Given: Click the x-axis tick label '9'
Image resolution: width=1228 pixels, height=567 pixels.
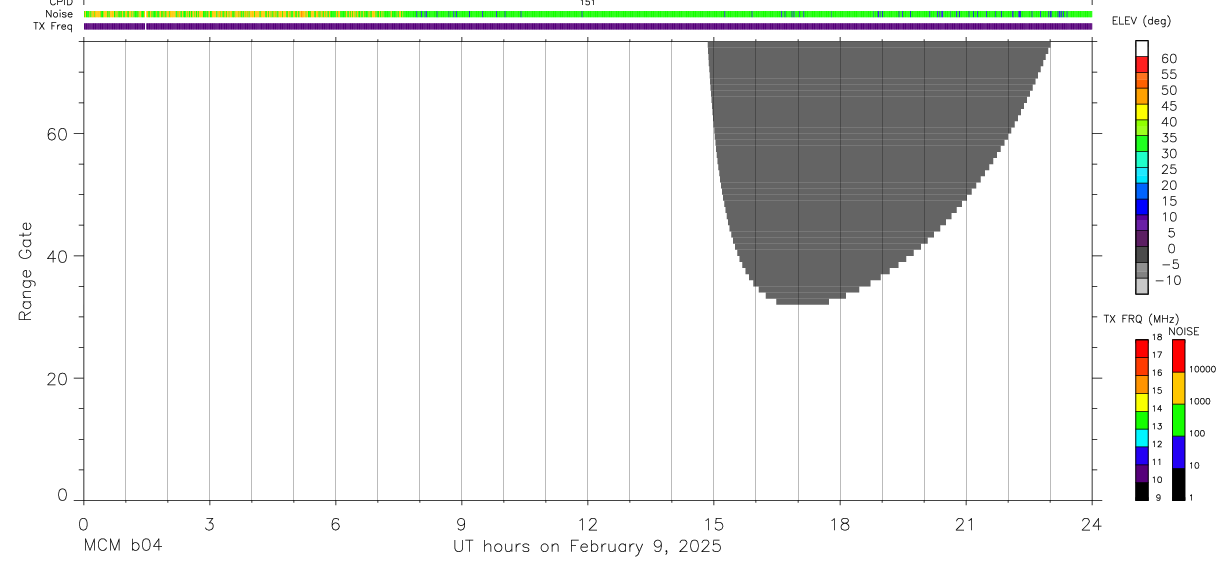Looking at the screenshot, I should pyautogui.click(x=461, y=524).
